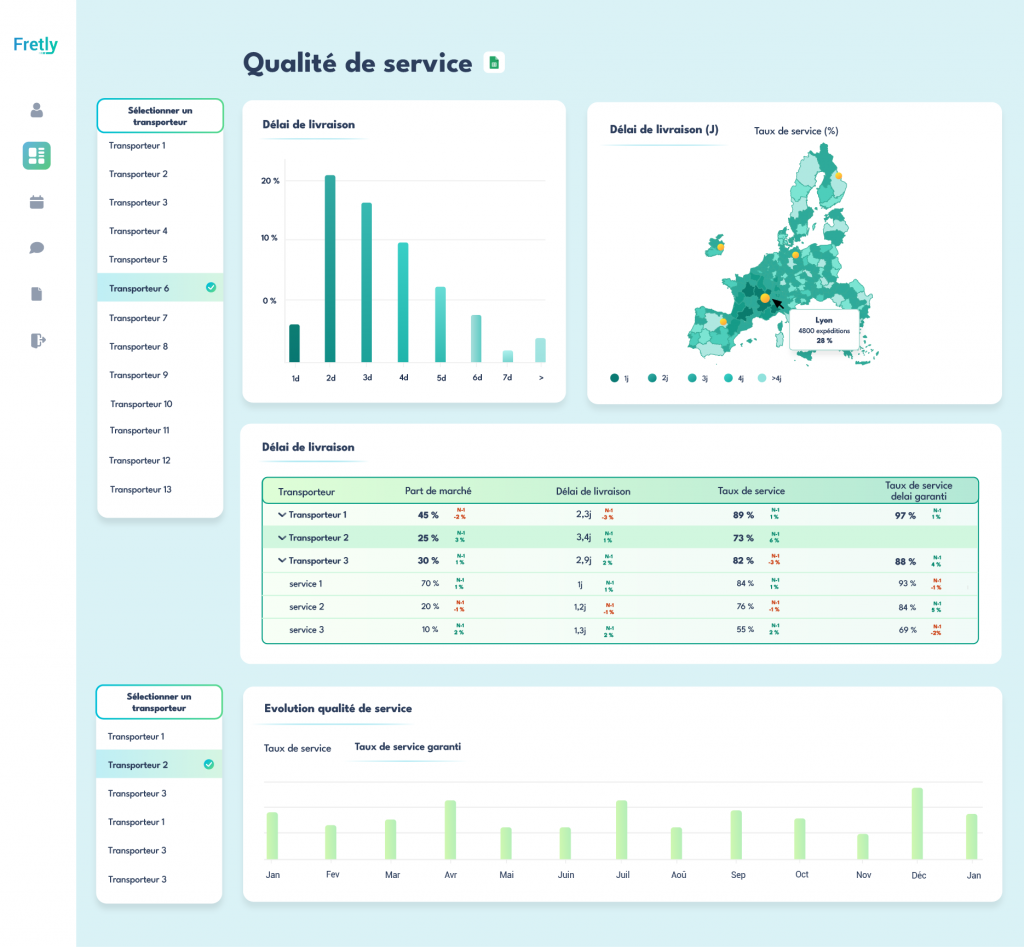The height and width of the screenshot is (947, 1024).
Task: Click the bottom Sélectionner un transporteur button
Action: (159, 702)
